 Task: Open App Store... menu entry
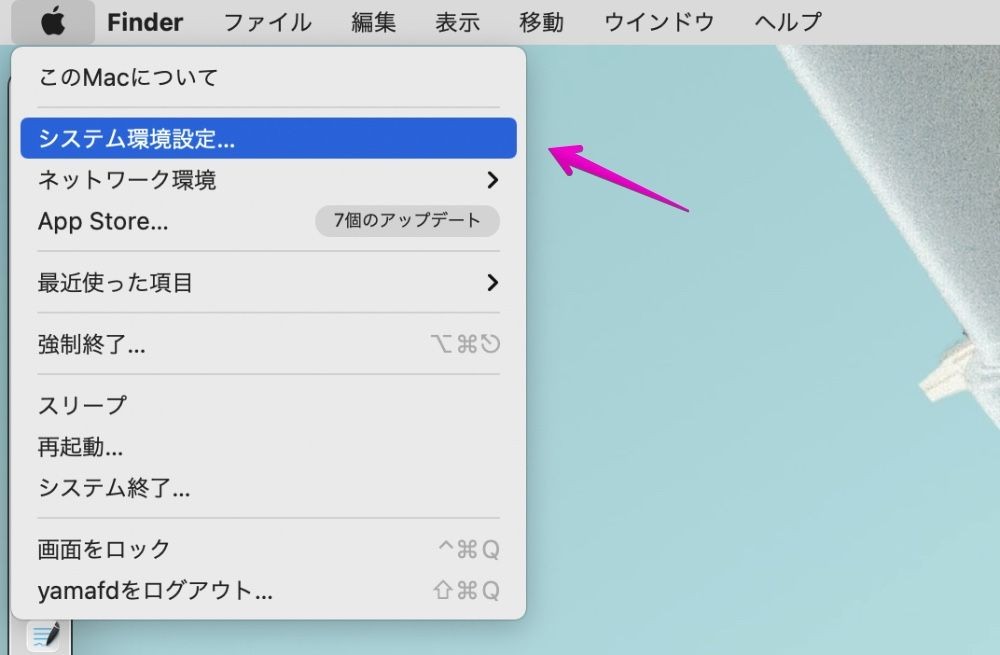click(103, 221)
